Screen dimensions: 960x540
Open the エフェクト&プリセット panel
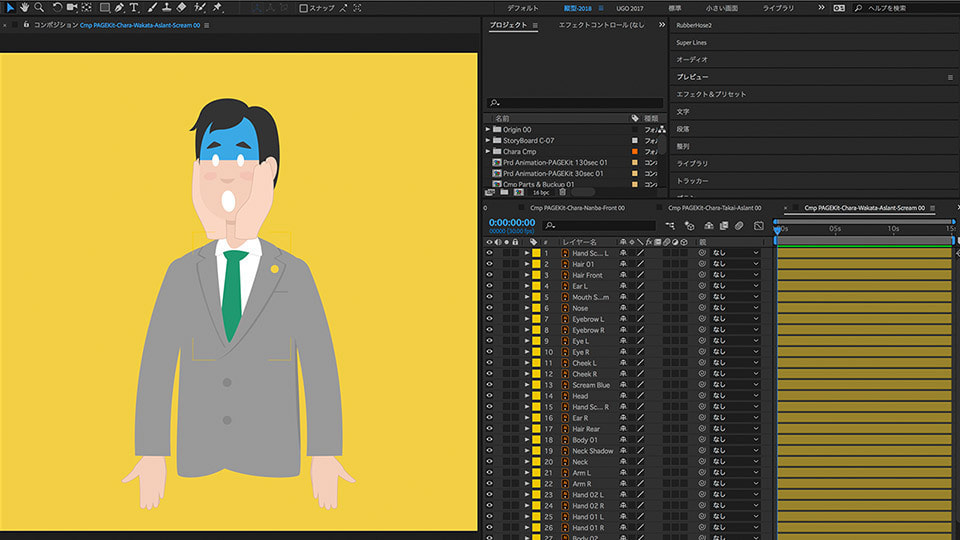(711, 94)
